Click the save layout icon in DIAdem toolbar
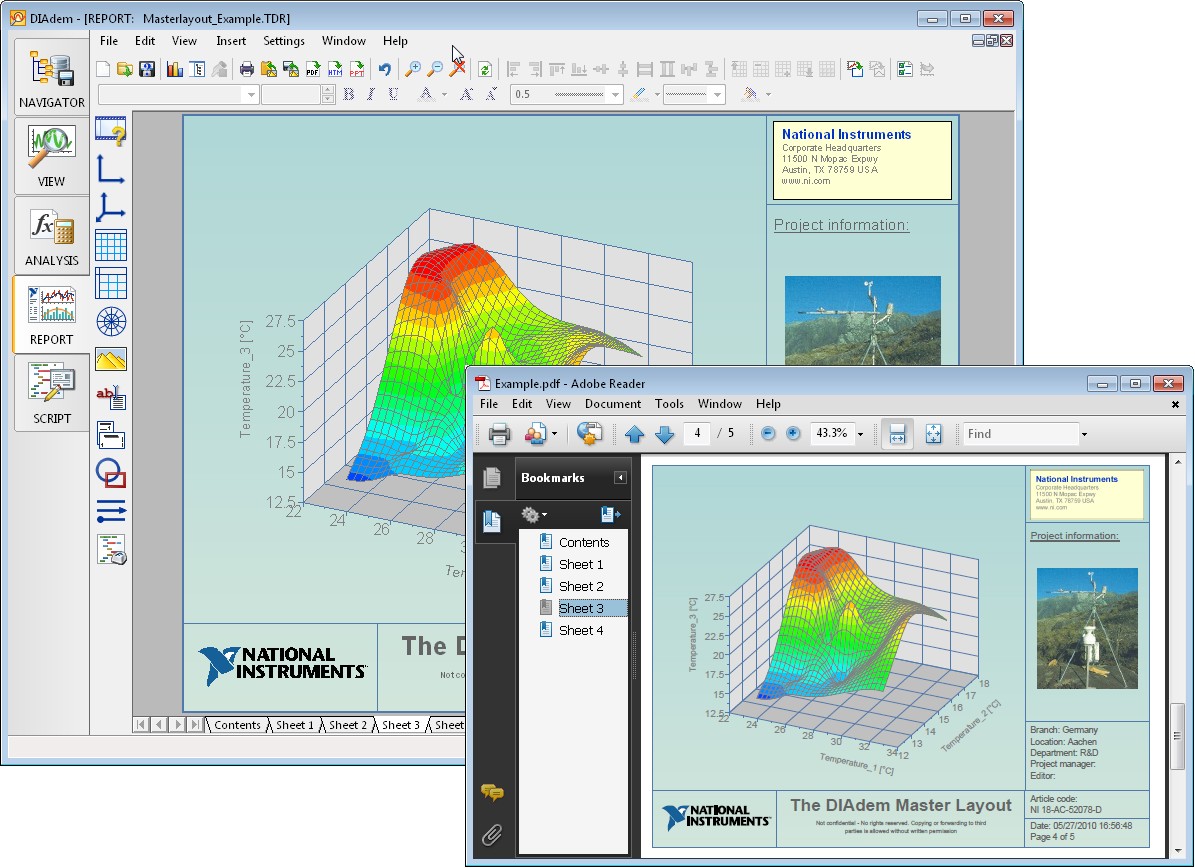 tap(147, 69)
